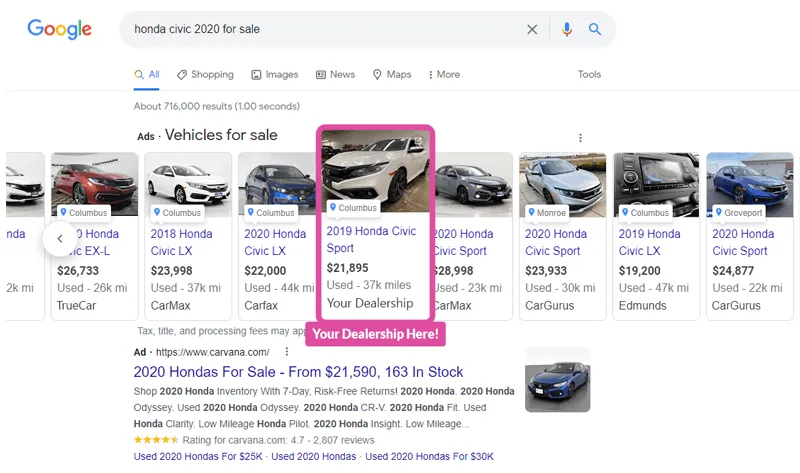Select the All results tab
The height and width of the screenshot is (473, 800).
[x=147, y=74]
